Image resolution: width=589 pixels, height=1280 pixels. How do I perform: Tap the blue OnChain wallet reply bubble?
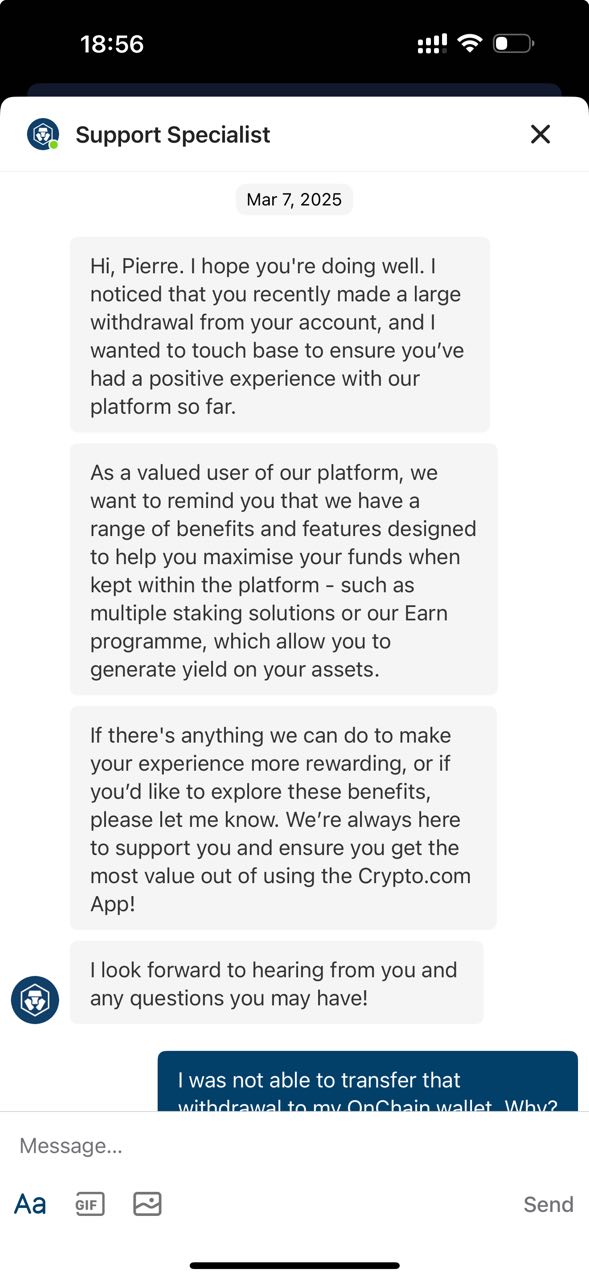[x=368, y=1081]
